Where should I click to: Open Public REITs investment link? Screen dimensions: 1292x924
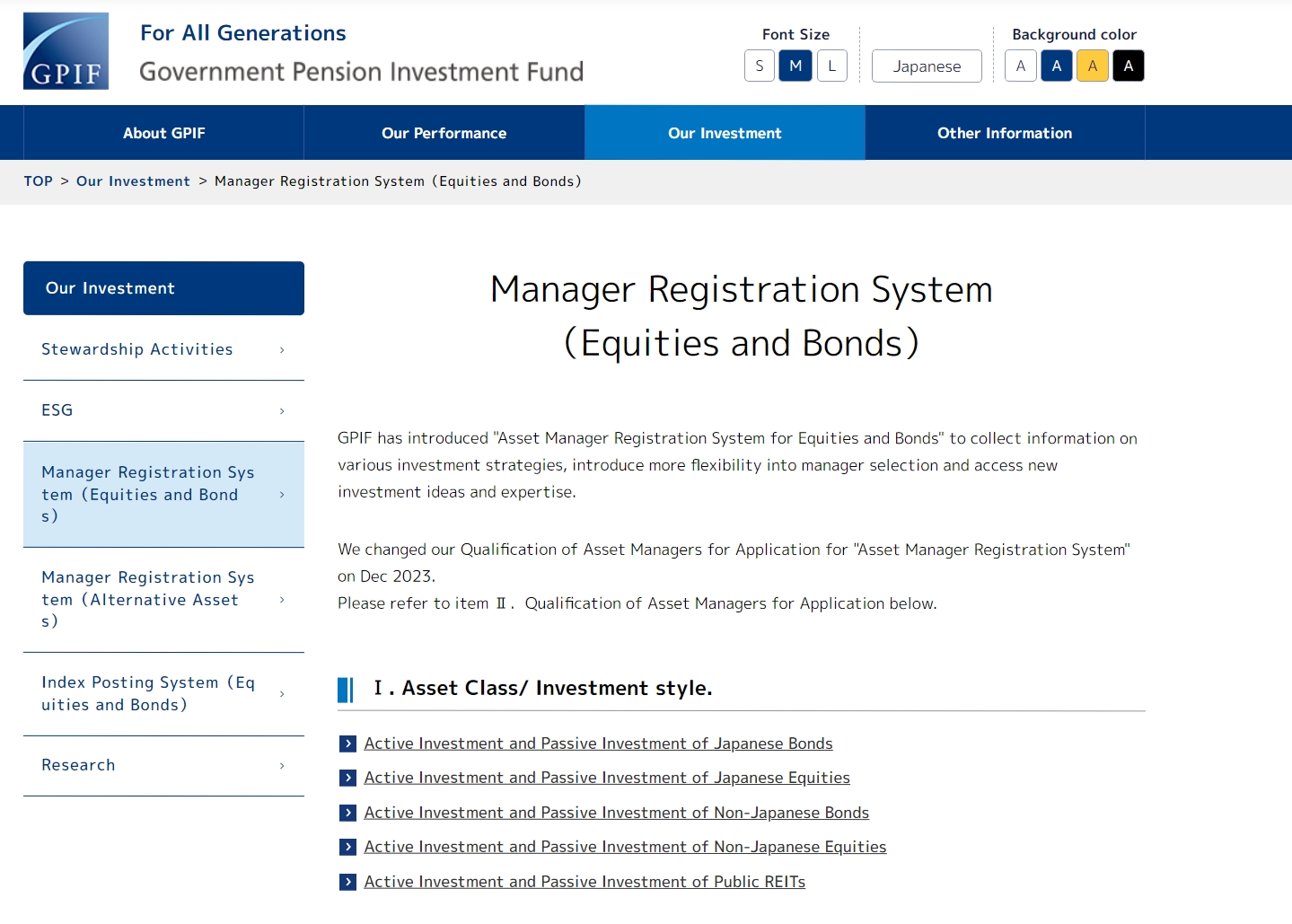(x=584, y=882)
